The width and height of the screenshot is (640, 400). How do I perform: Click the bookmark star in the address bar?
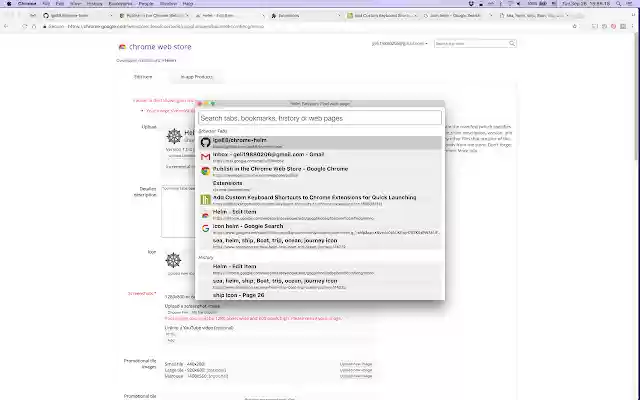[575, 26]
